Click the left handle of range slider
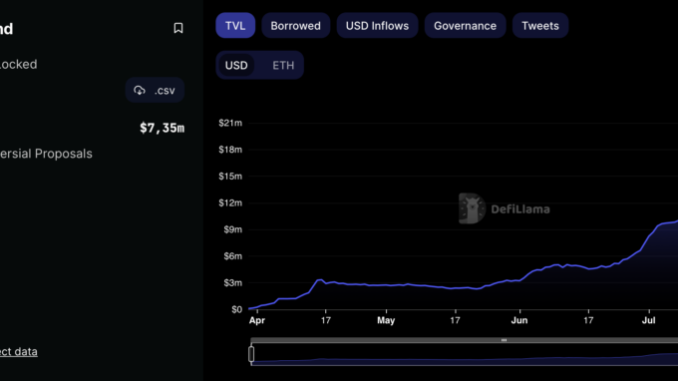The width and height of the screenshot is (678, 381). (251, 354)
